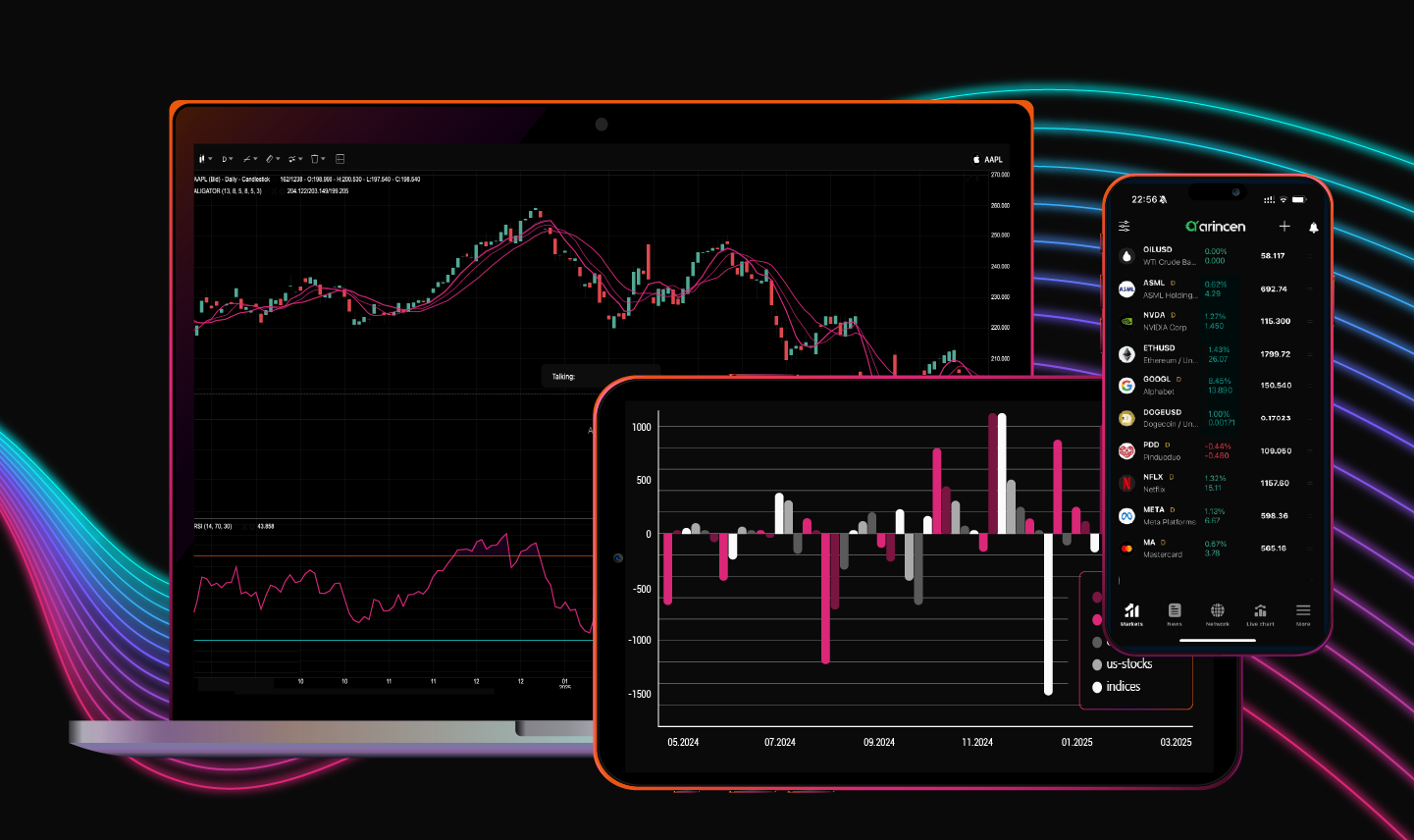
Task: Open the indicators dropdown on laptop chart toolbar
Action: coord(295,159)
